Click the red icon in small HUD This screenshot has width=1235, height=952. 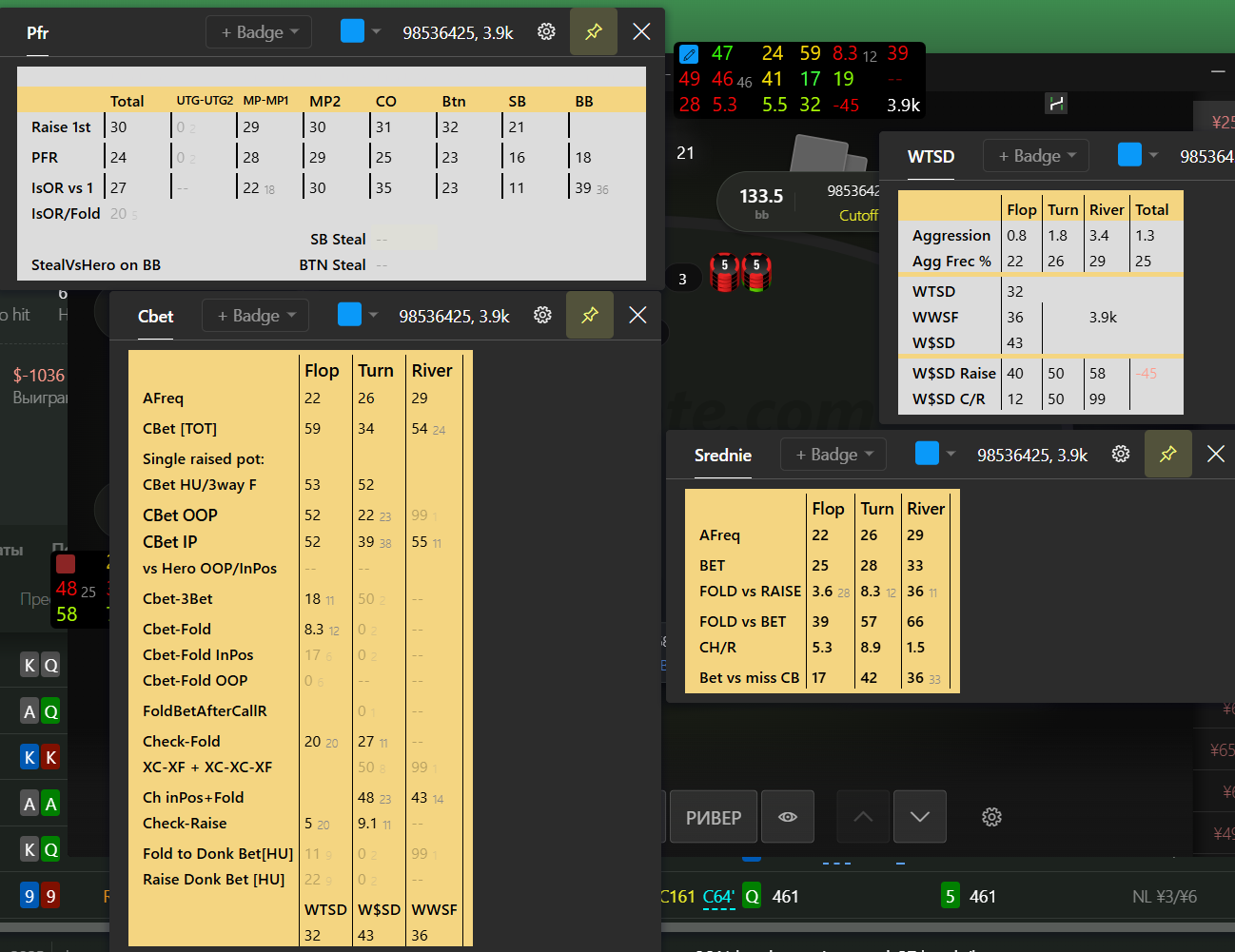[66, 564]
